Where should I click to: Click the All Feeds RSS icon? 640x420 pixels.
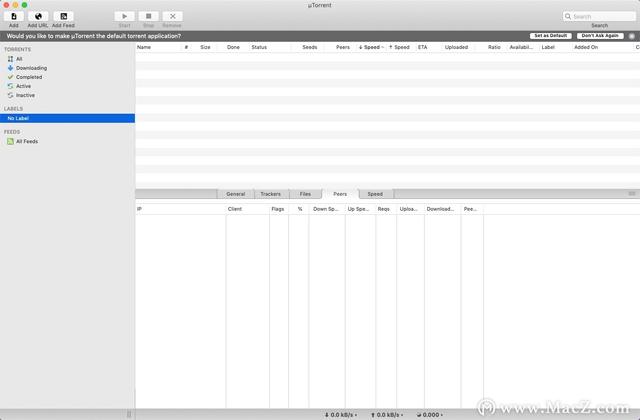click(x=10, y=141)
